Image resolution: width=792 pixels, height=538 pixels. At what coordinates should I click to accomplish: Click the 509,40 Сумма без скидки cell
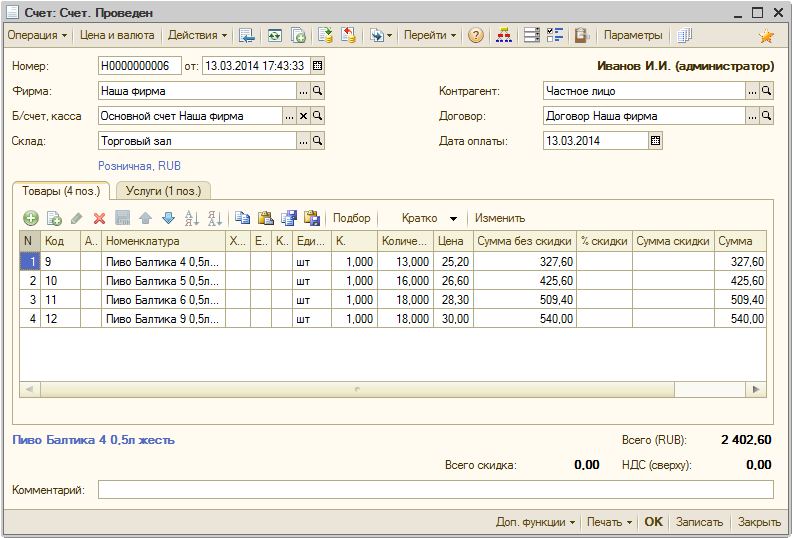525,300
